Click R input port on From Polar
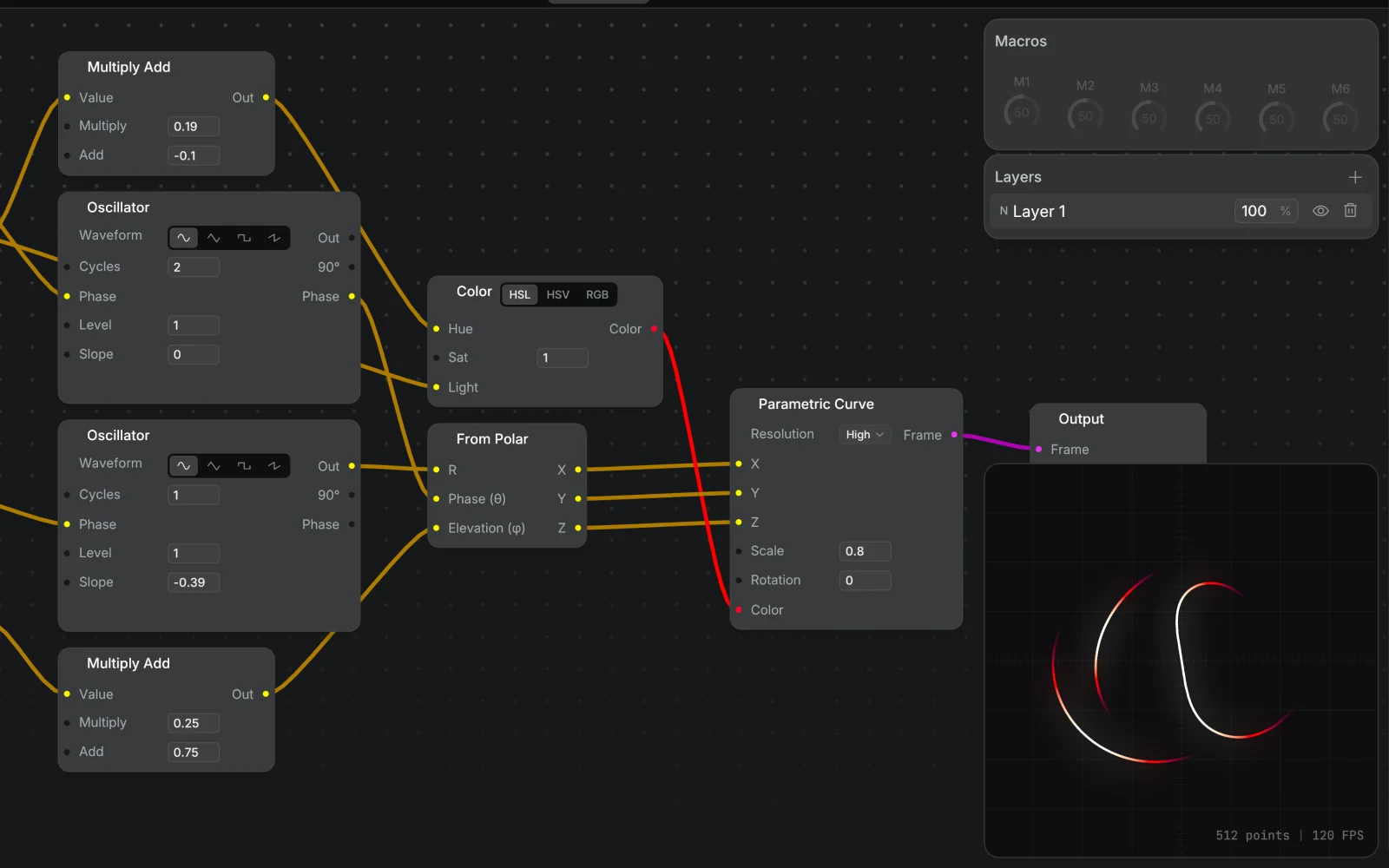Image resolution: width=1389 pixels, height=868 pixels. pyautogui.click(x=436, y=470)
